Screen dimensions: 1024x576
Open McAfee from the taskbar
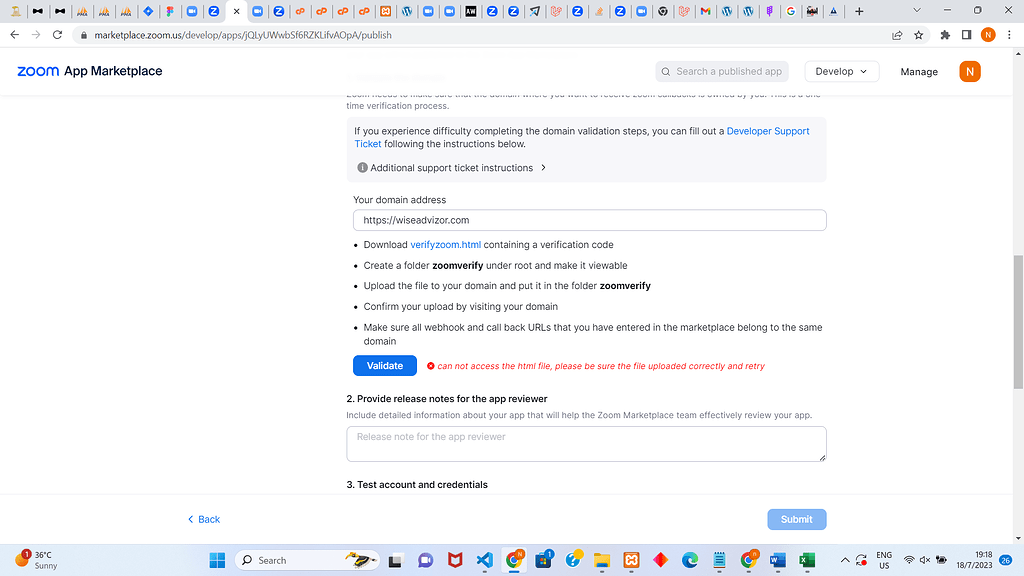(x=455, y=560)
